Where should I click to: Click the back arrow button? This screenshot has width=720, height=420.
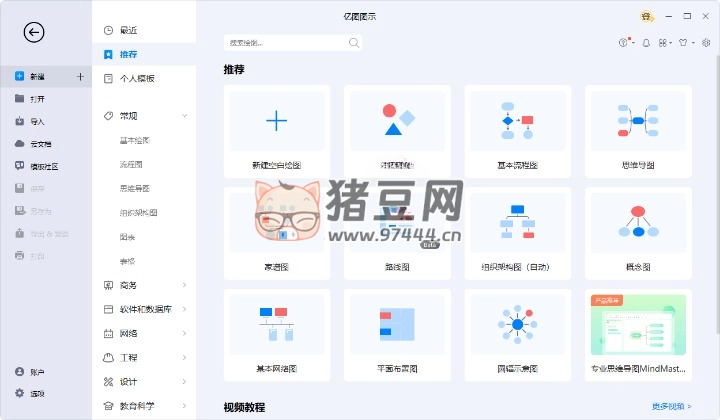[34, 32]
